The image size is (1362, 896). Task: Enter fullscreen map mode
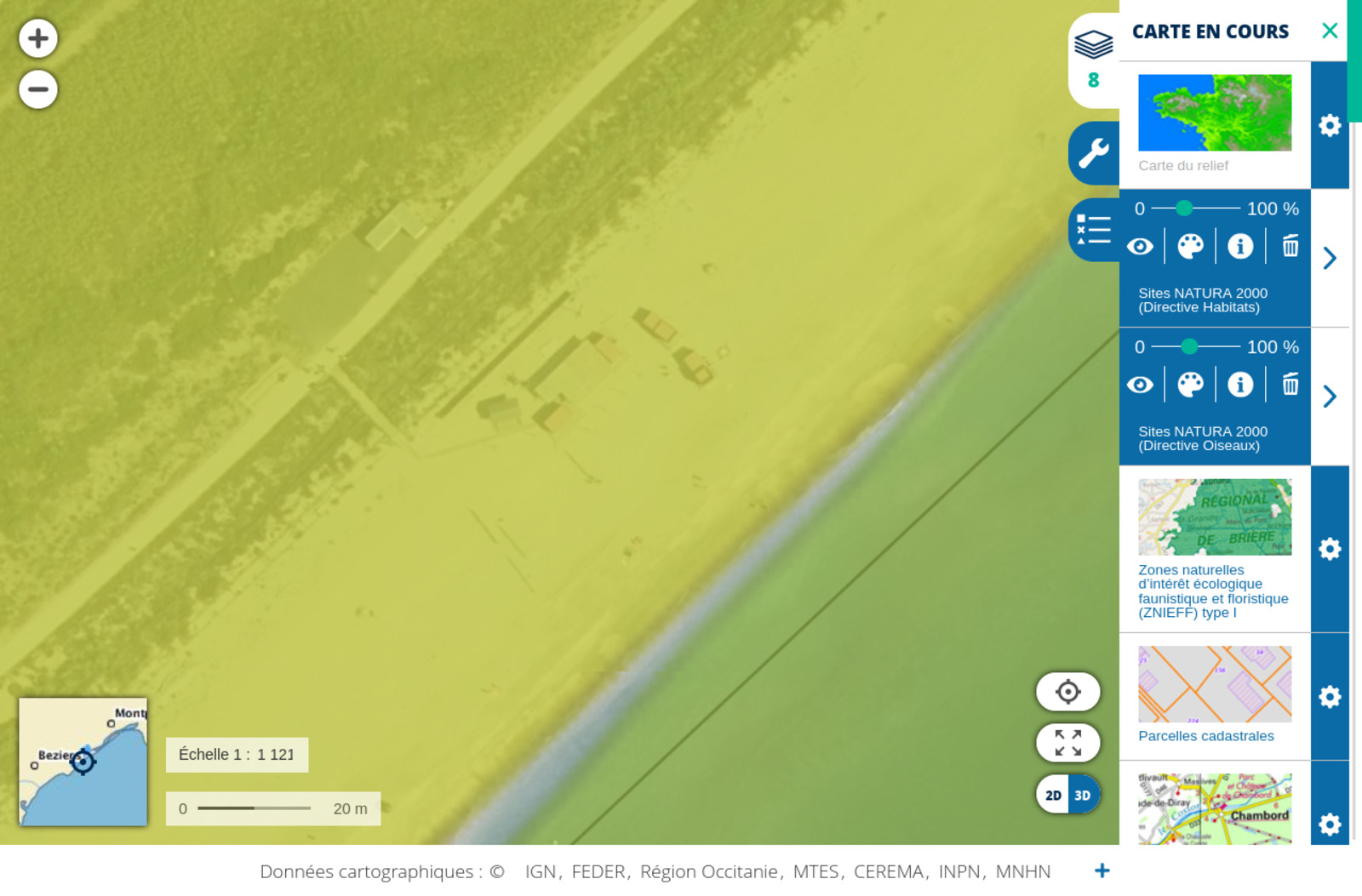1067,743
